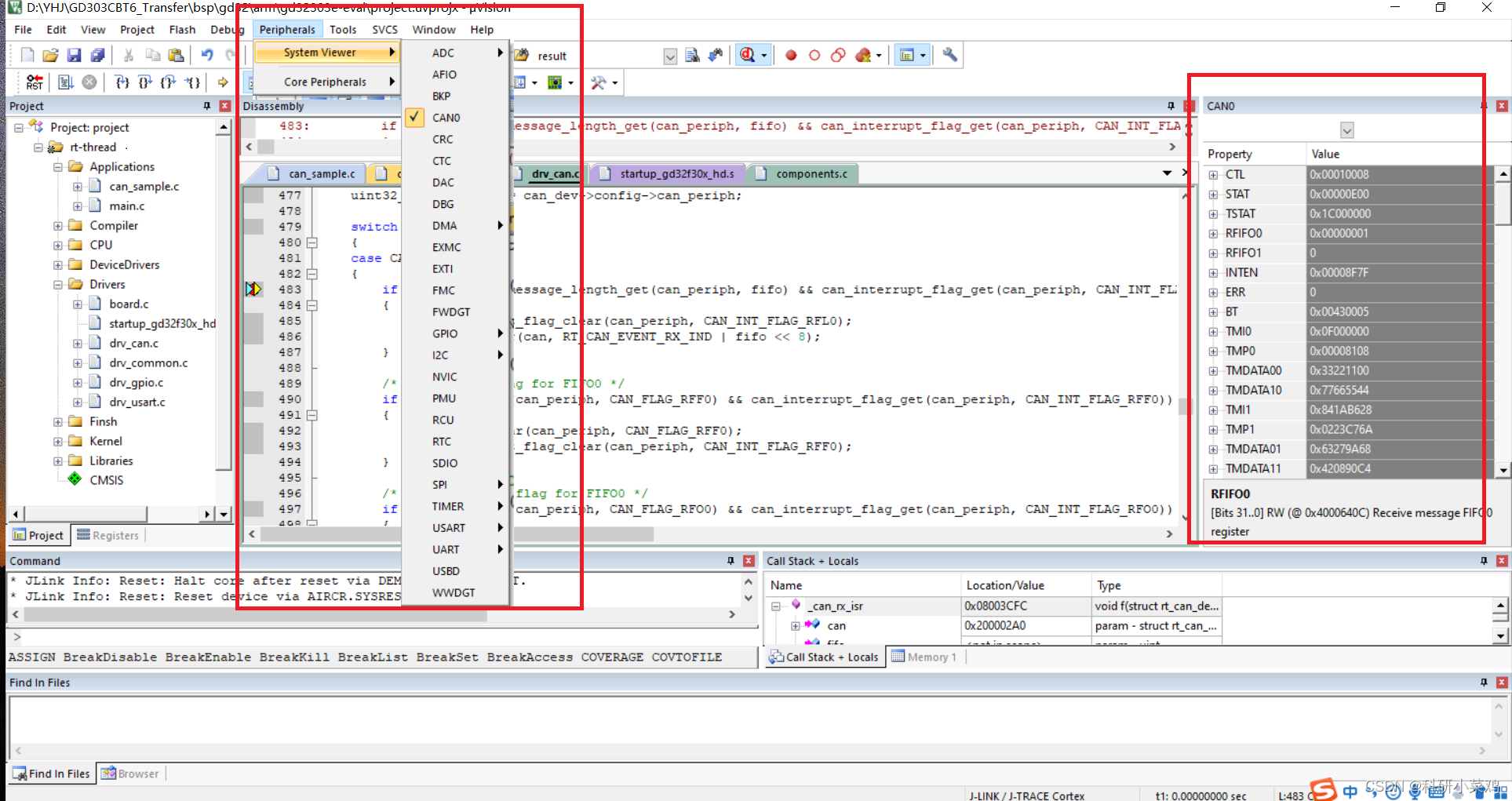1512x801 pixels.
Task: Show the next statement arrow
Action: (223, 82)
